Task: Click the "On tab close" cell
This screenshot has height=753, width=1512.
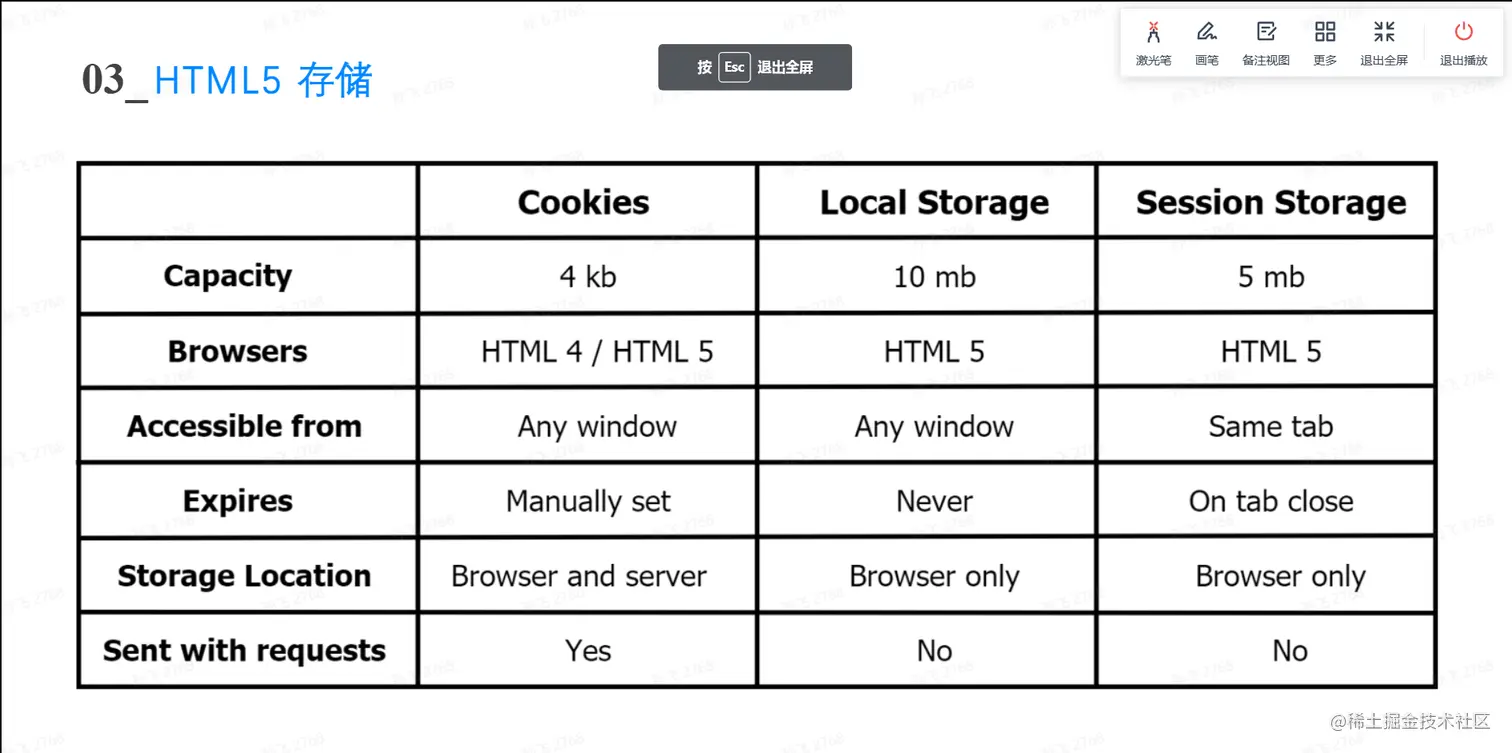Action: (x=1270, y=501)
